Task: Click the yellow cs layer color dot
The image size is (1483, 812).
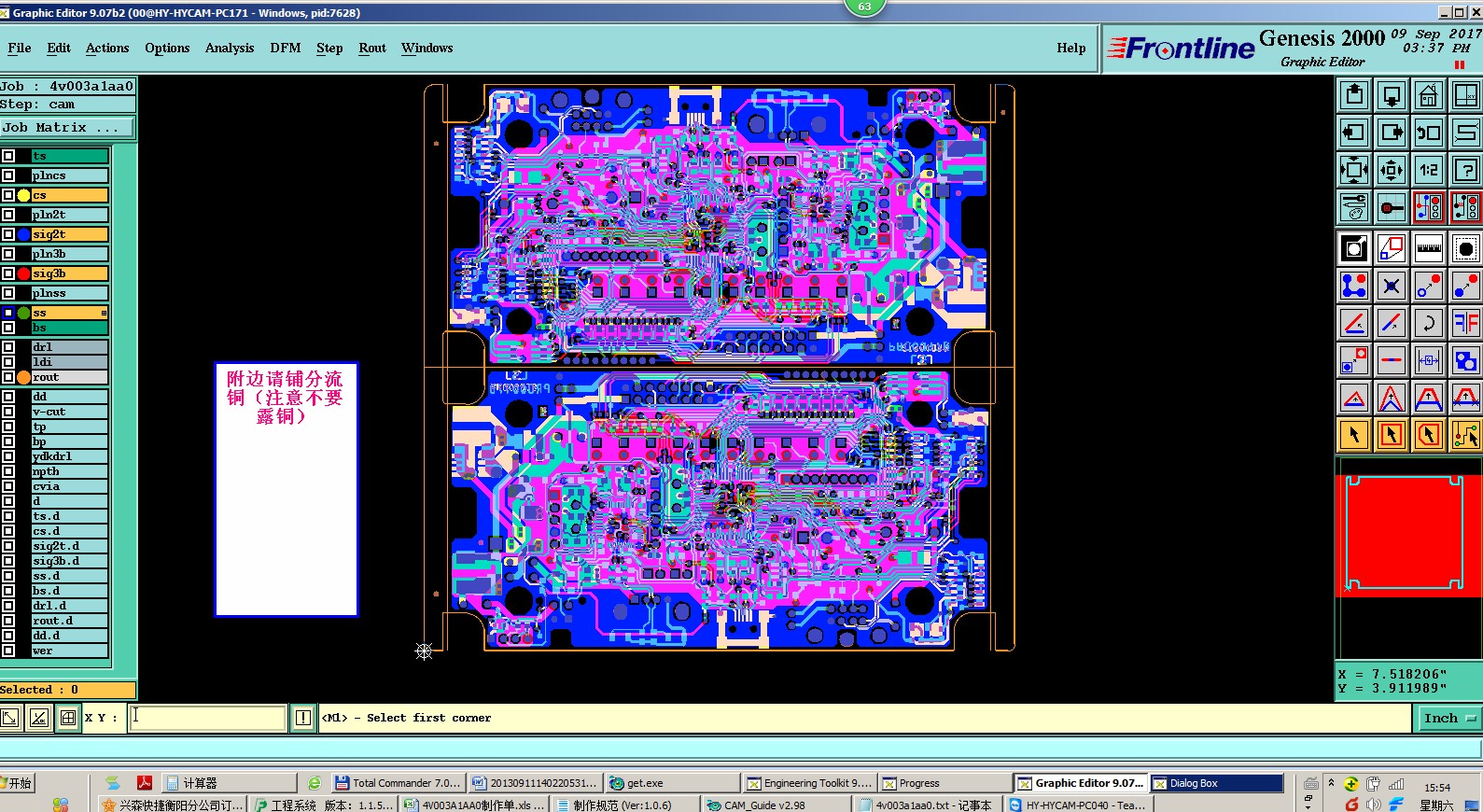Action: pos(24,195)
